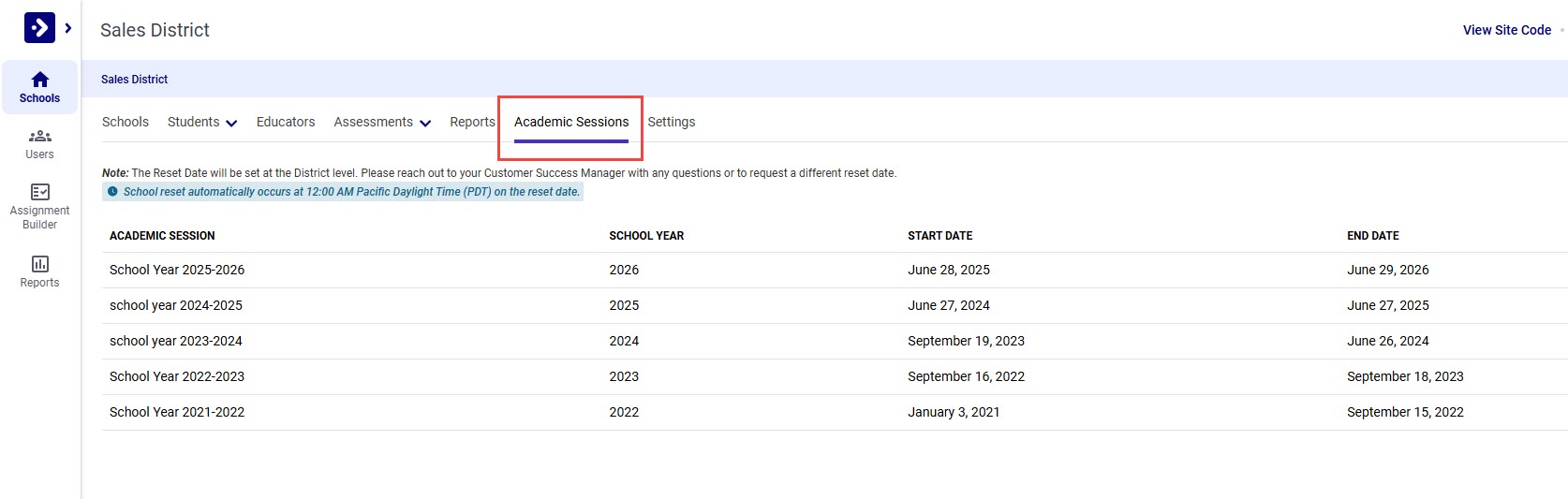Select the School Year 2021-2022 row

pyautogui.click(x=177, y=412)
